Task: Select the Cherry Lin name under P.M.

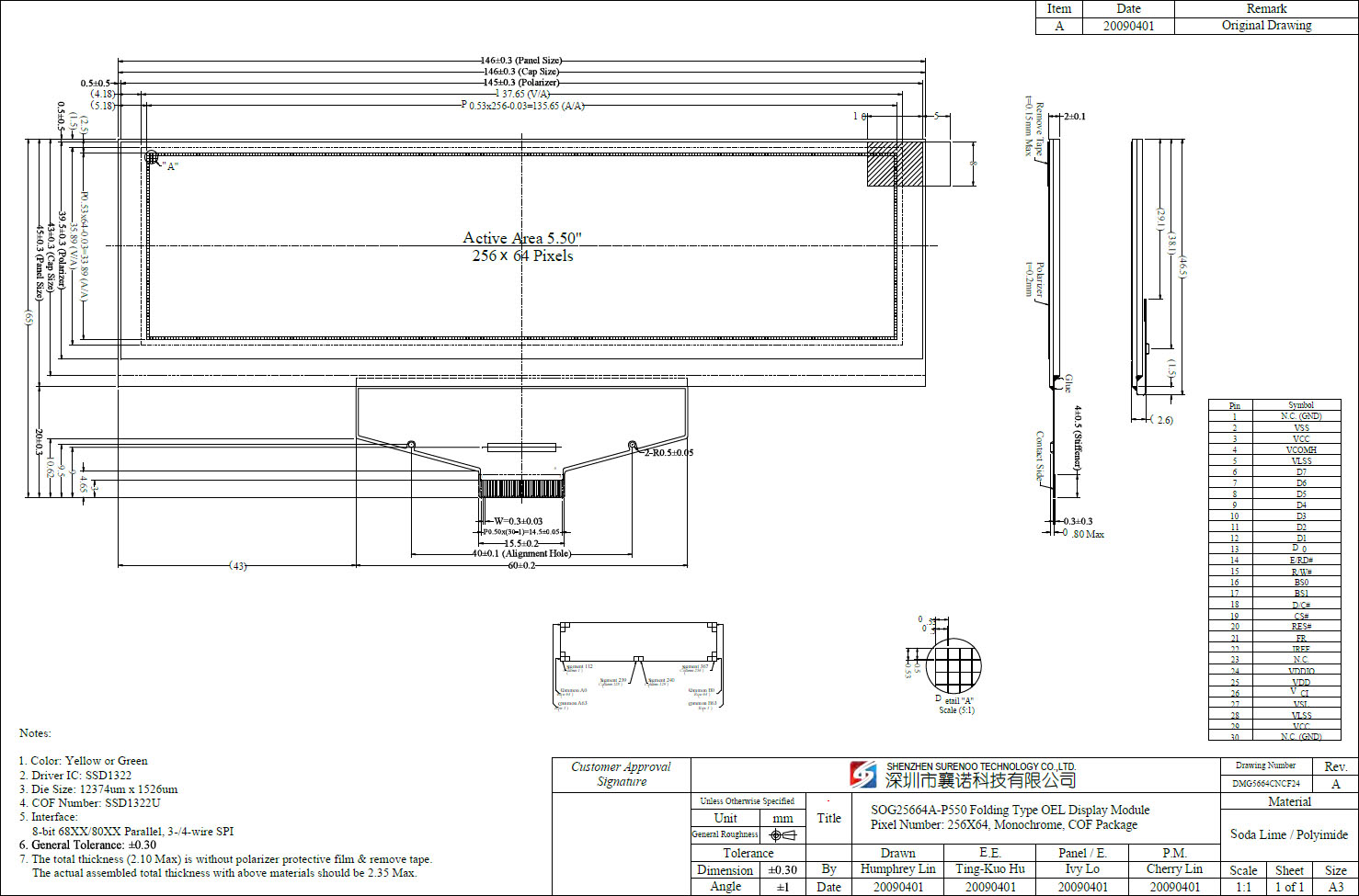Action: [x=1174, y=869]
